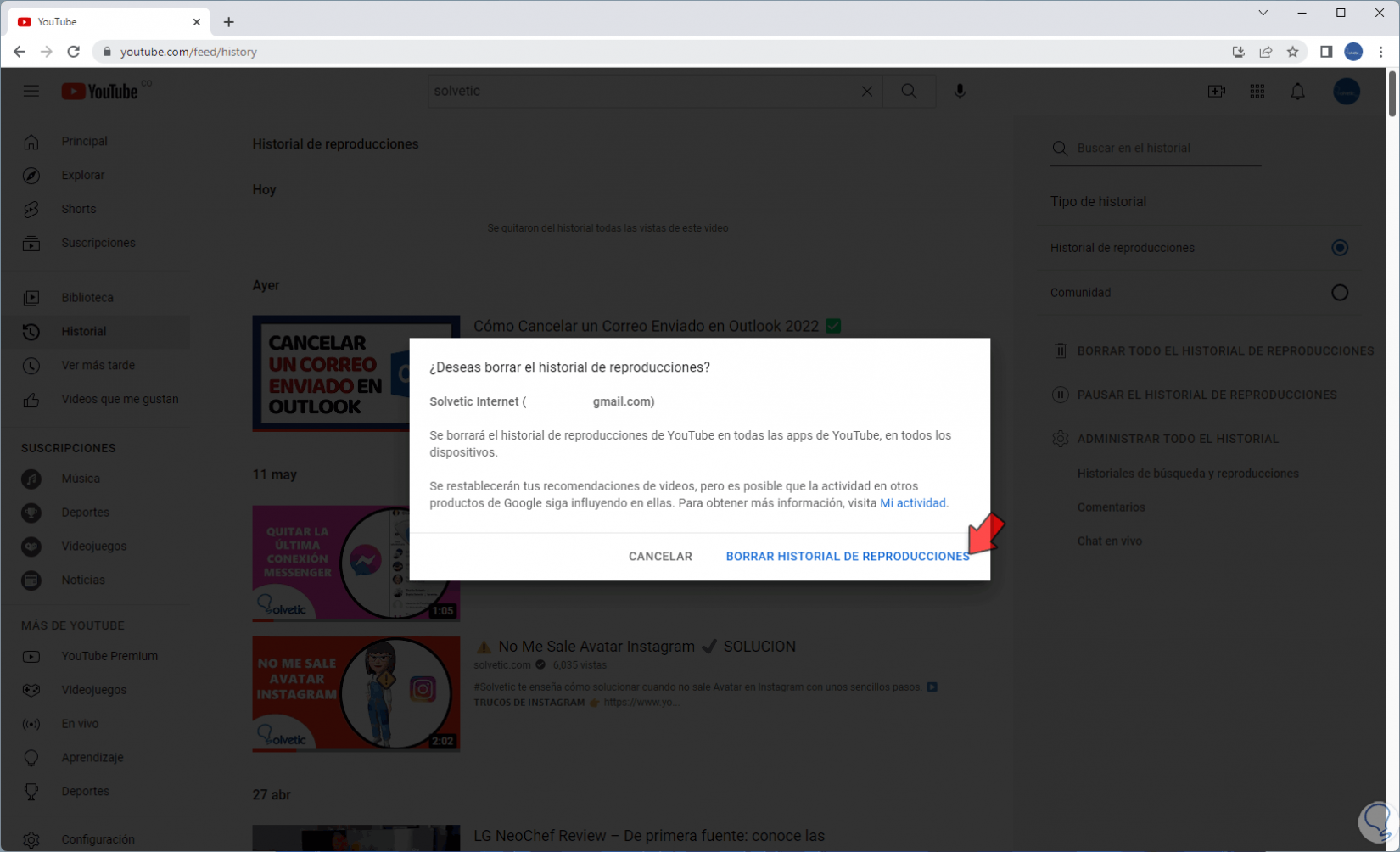Open Explorar in the sidebar
Viewport: 1400px width, 852px height.
click(95, 175)
